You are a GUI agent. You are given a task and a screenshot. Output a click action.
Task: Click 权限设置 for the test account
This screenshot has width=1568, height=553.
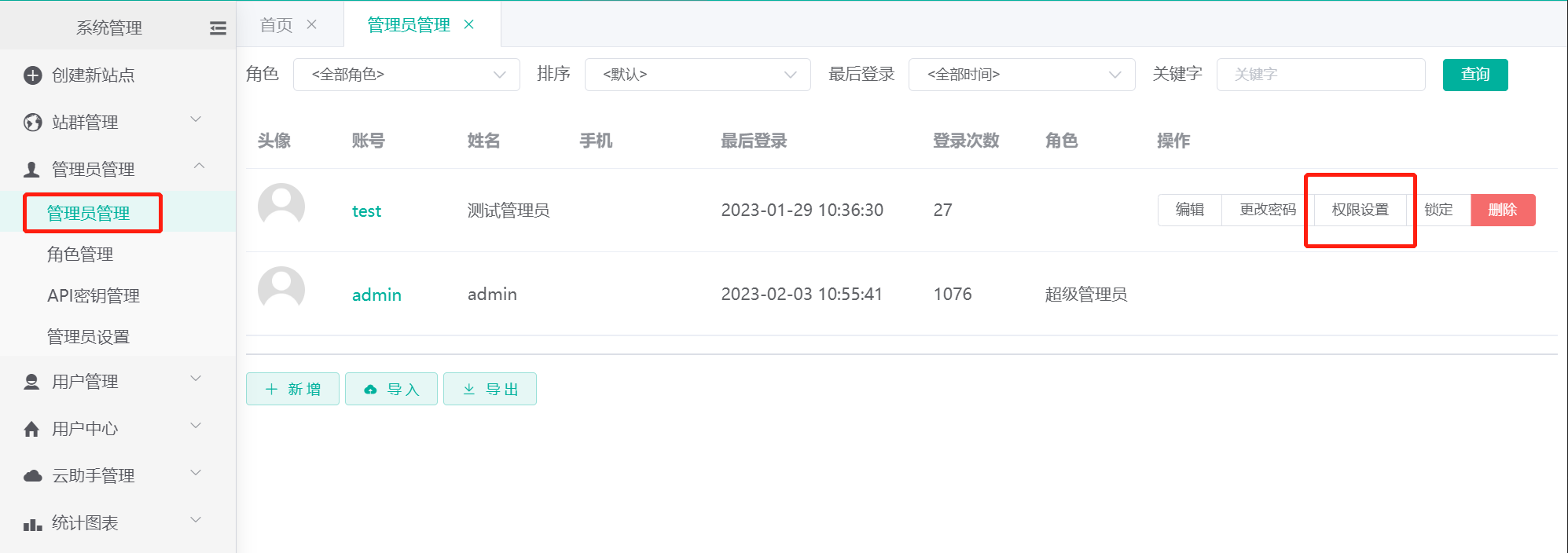pos(1360,210)
